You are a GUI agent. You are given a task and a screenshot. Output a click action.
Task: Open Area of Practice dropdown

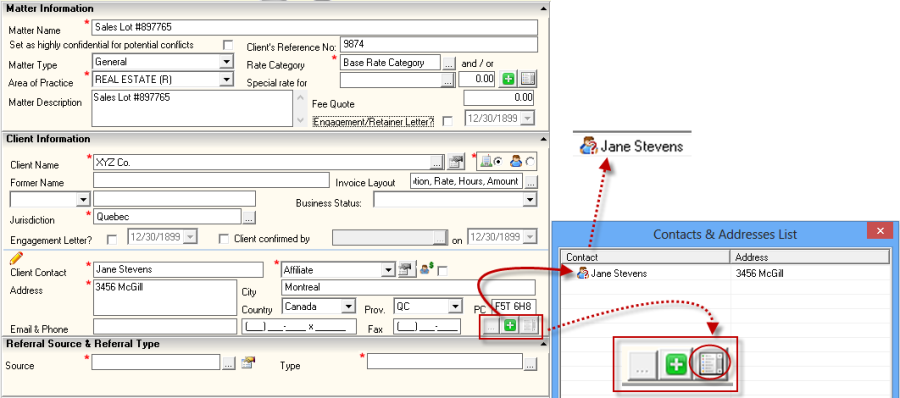click(x=227, y=79)
